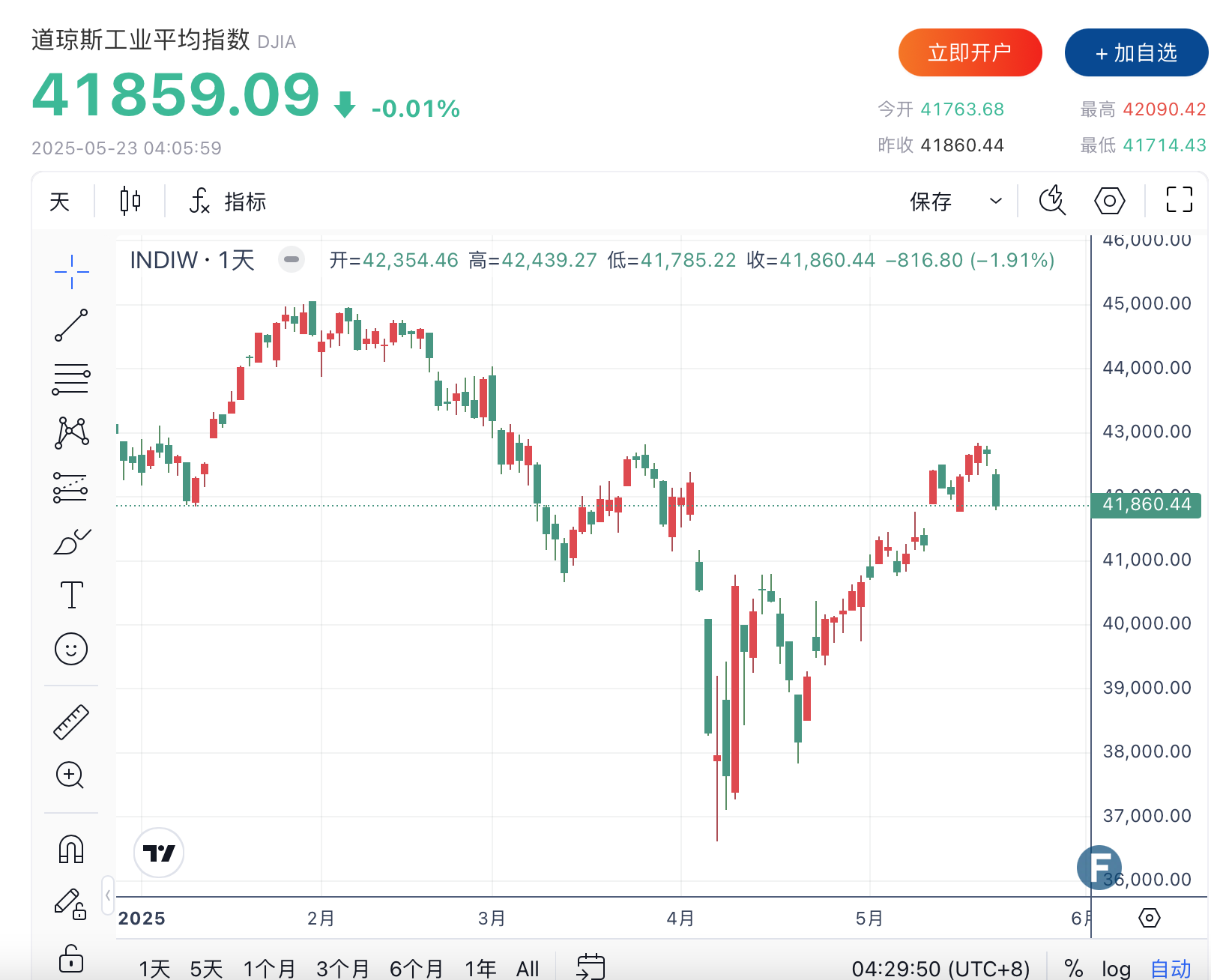The image size is (1211, 980).
Task: Select the ruler measure tool
Action: (x=71, y=722)
